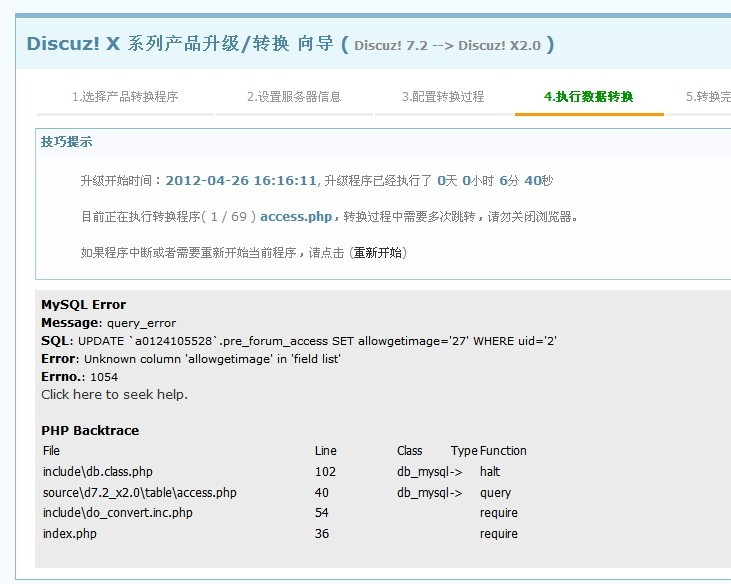The height and width of the screenshot is (584, 731).
Task: Click the Message: query_error line
Action: click(109, 323)
